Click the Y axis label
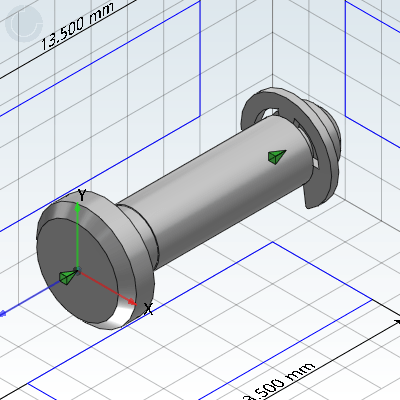Screen dimensions: 400x400 (82, 195)
